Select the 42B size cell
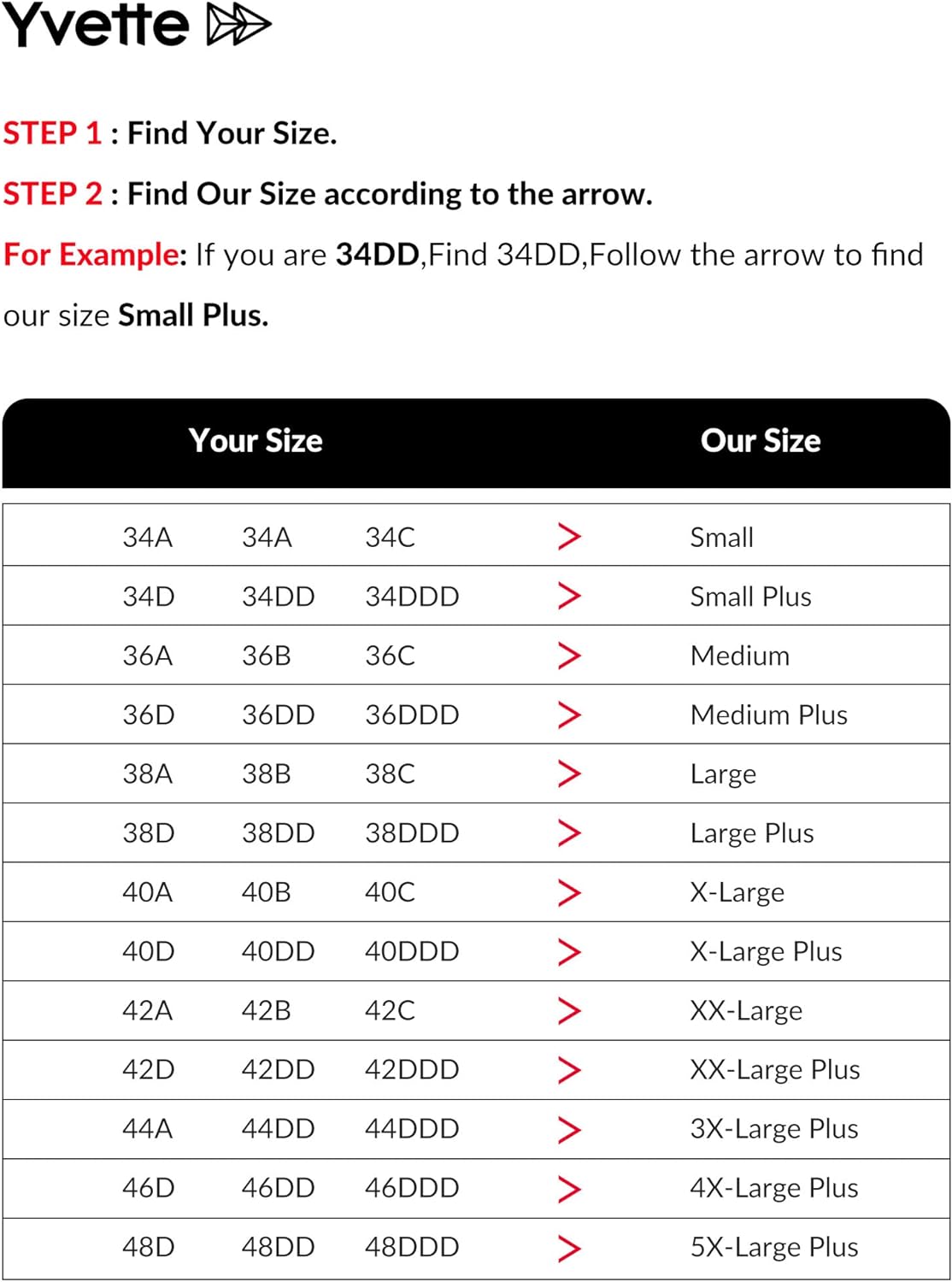Screen dimensions: 952x1282 click(266, 1010)
